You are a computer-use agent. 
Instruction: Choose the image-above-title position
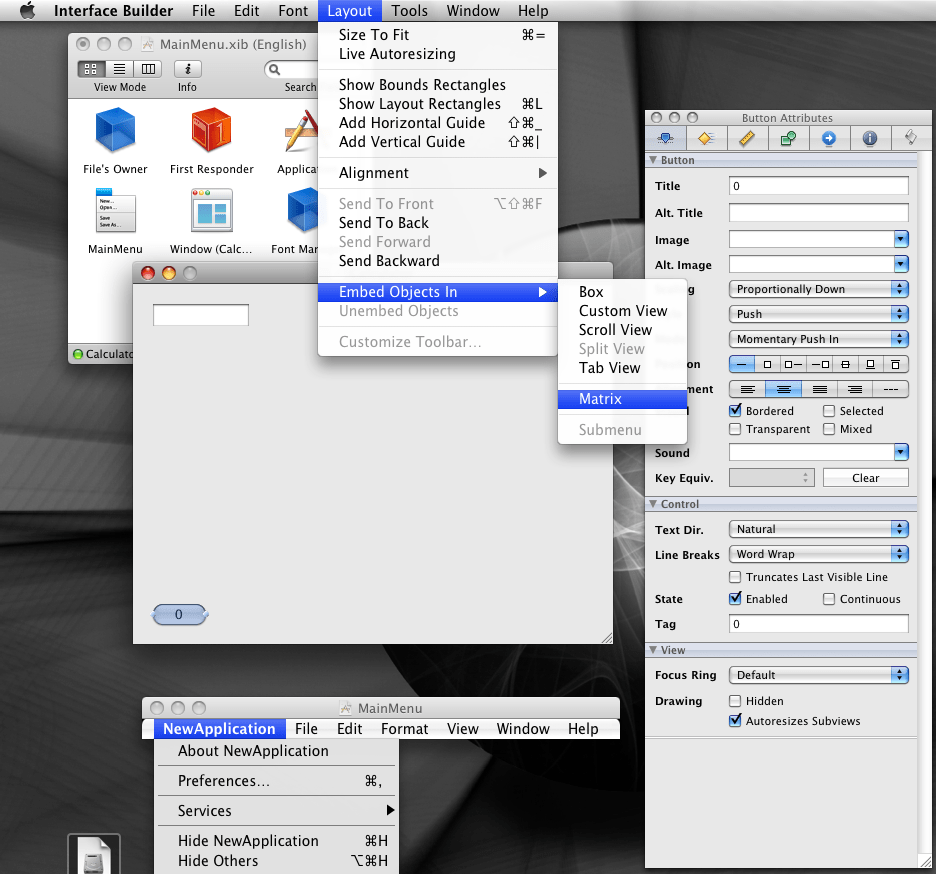pos(895,364)
